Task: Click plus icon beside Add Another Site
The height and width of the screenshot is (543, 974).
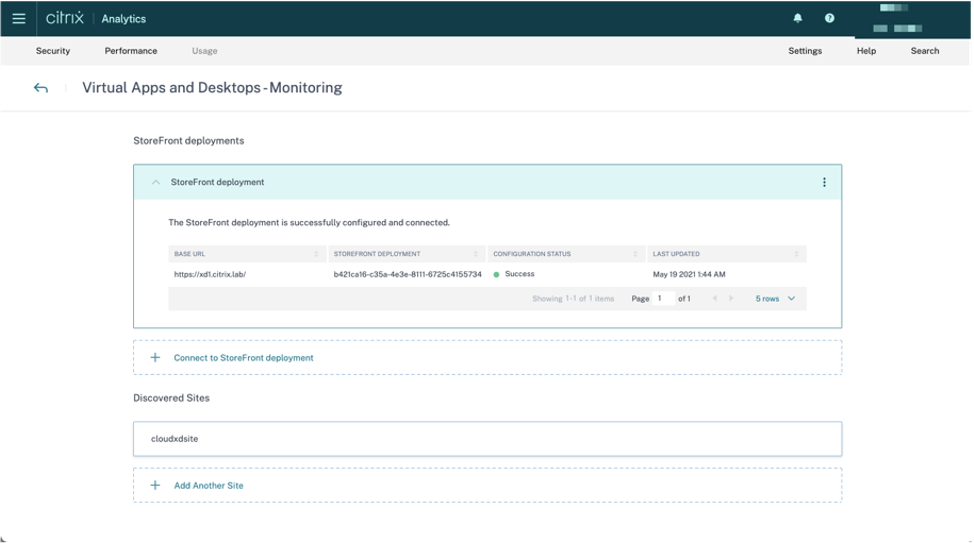Action: click(x=155, y=485)
